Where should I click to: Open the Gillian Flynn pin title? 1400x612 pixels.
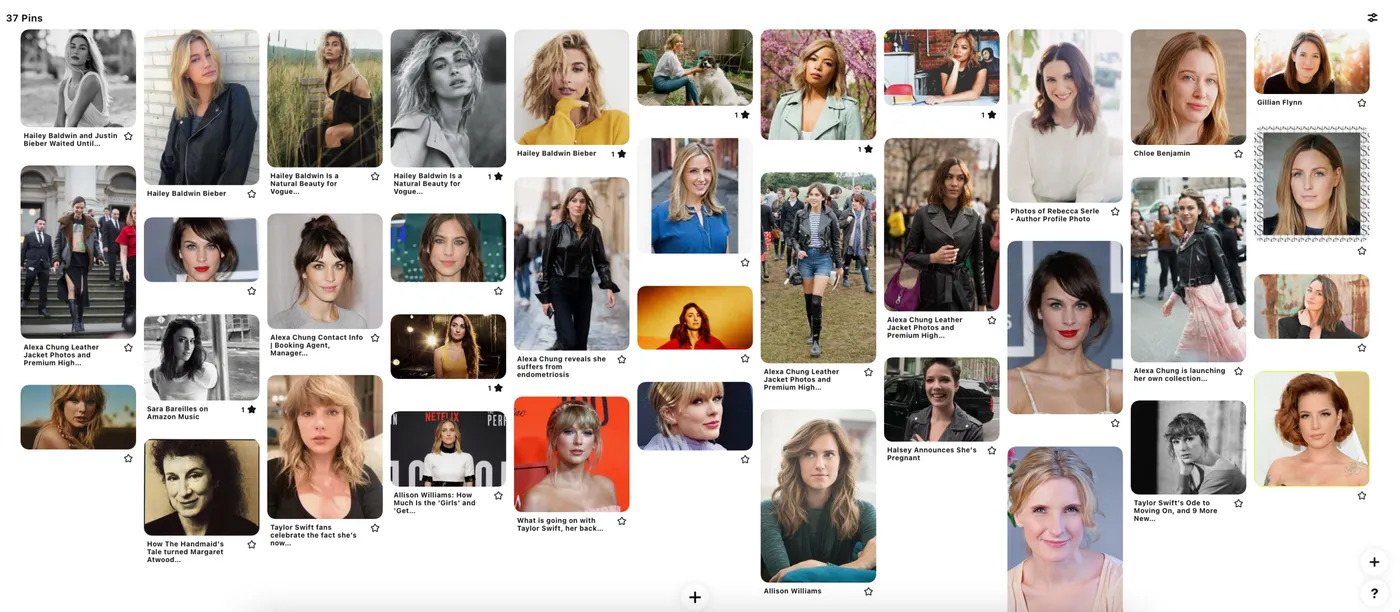[x=1279, y=103]
